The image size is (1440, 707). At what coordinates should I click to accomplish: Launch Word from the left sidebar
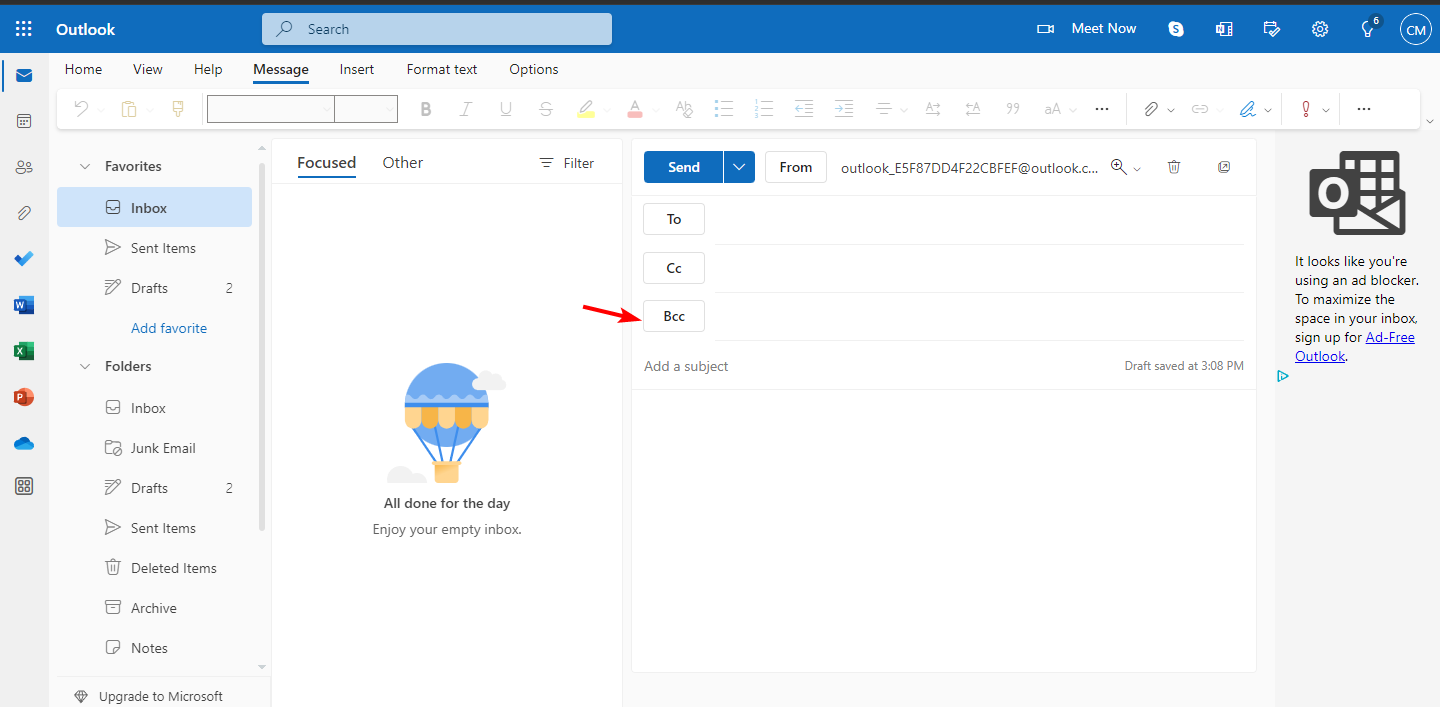point(23,304)
